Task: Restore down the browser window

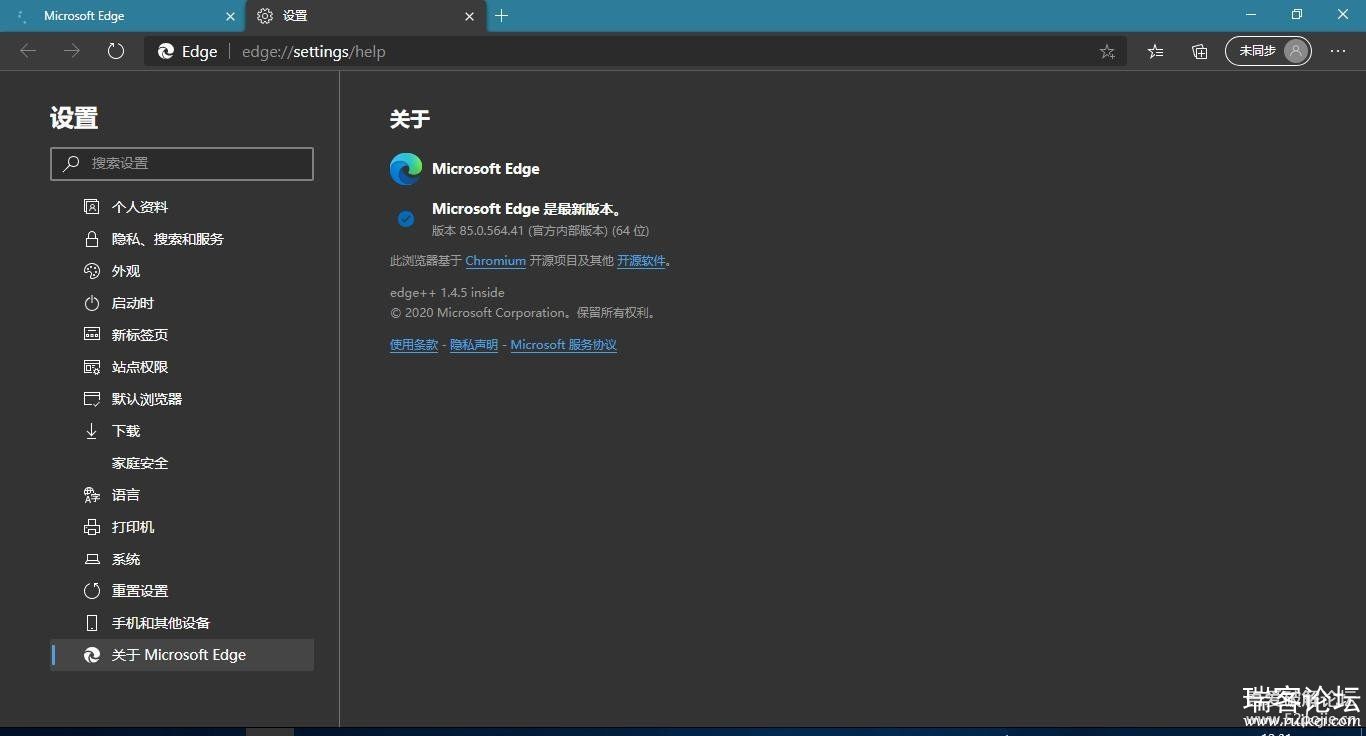Action: click(x=1297, y=15)
